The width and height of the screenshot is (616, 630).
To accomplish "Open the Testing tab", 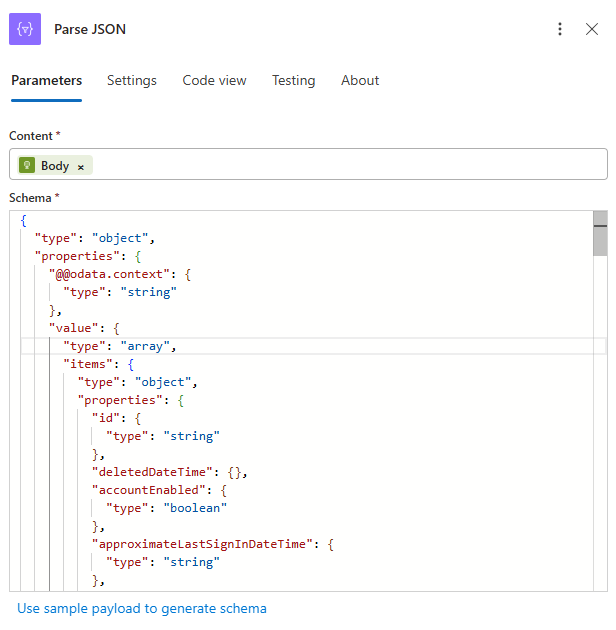I will point(293,80).
